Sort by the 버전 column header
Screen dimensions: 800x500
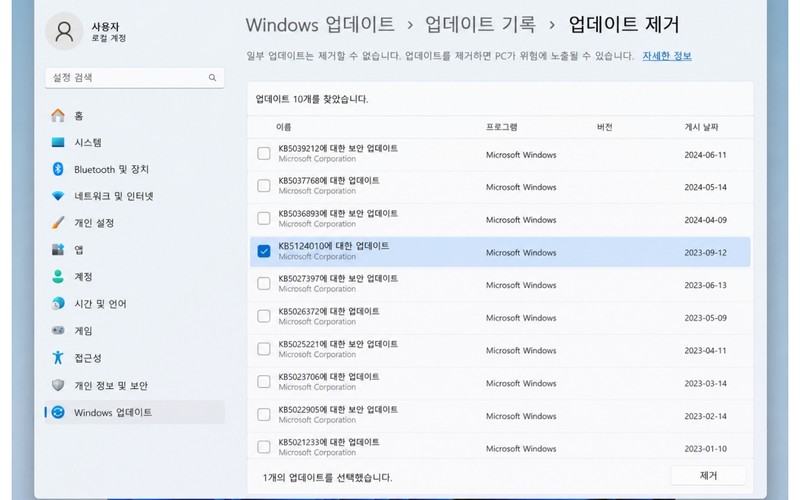(x=605, y=127)
